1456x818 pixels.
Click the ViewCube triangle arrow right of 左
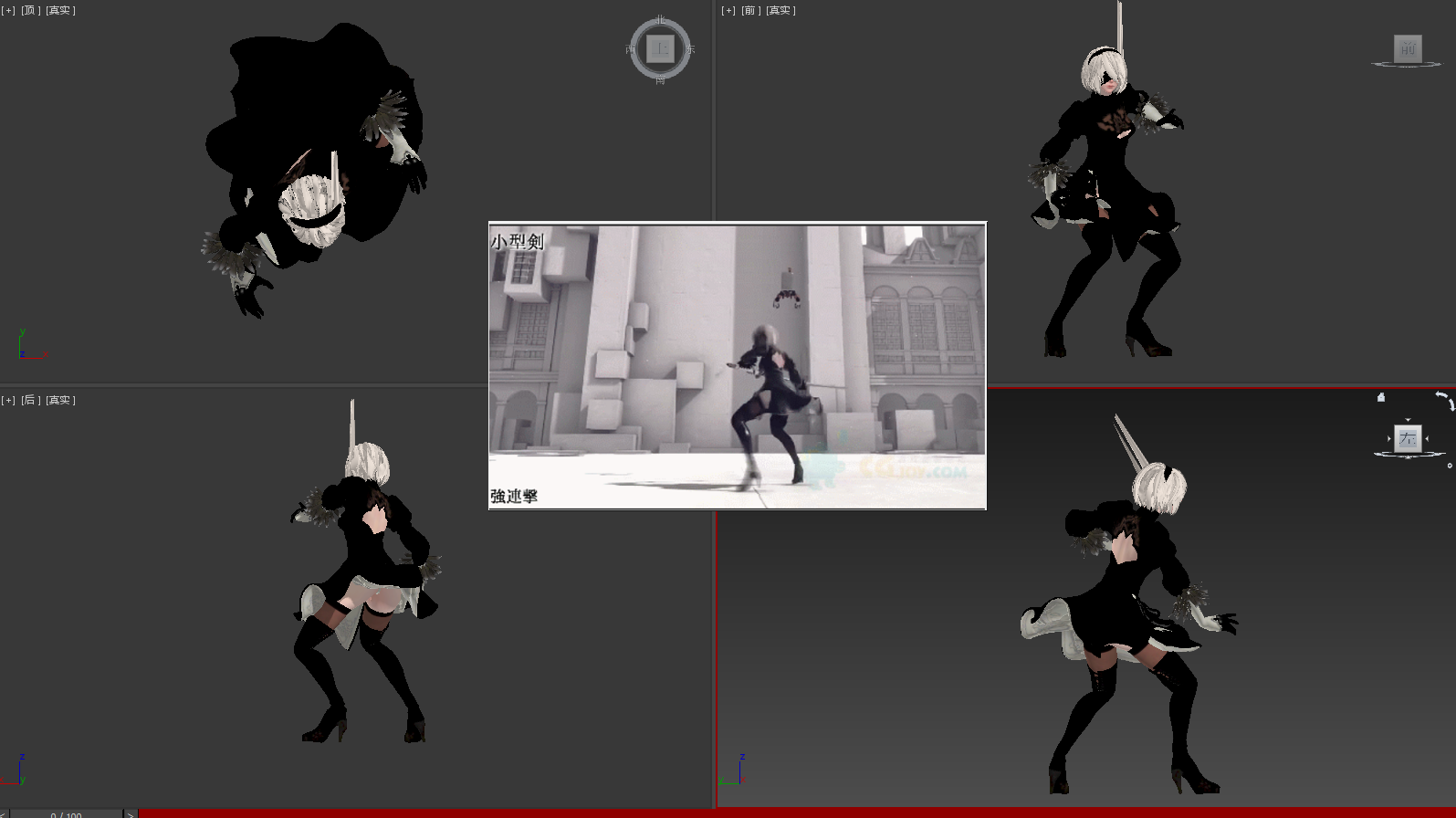1427,439
